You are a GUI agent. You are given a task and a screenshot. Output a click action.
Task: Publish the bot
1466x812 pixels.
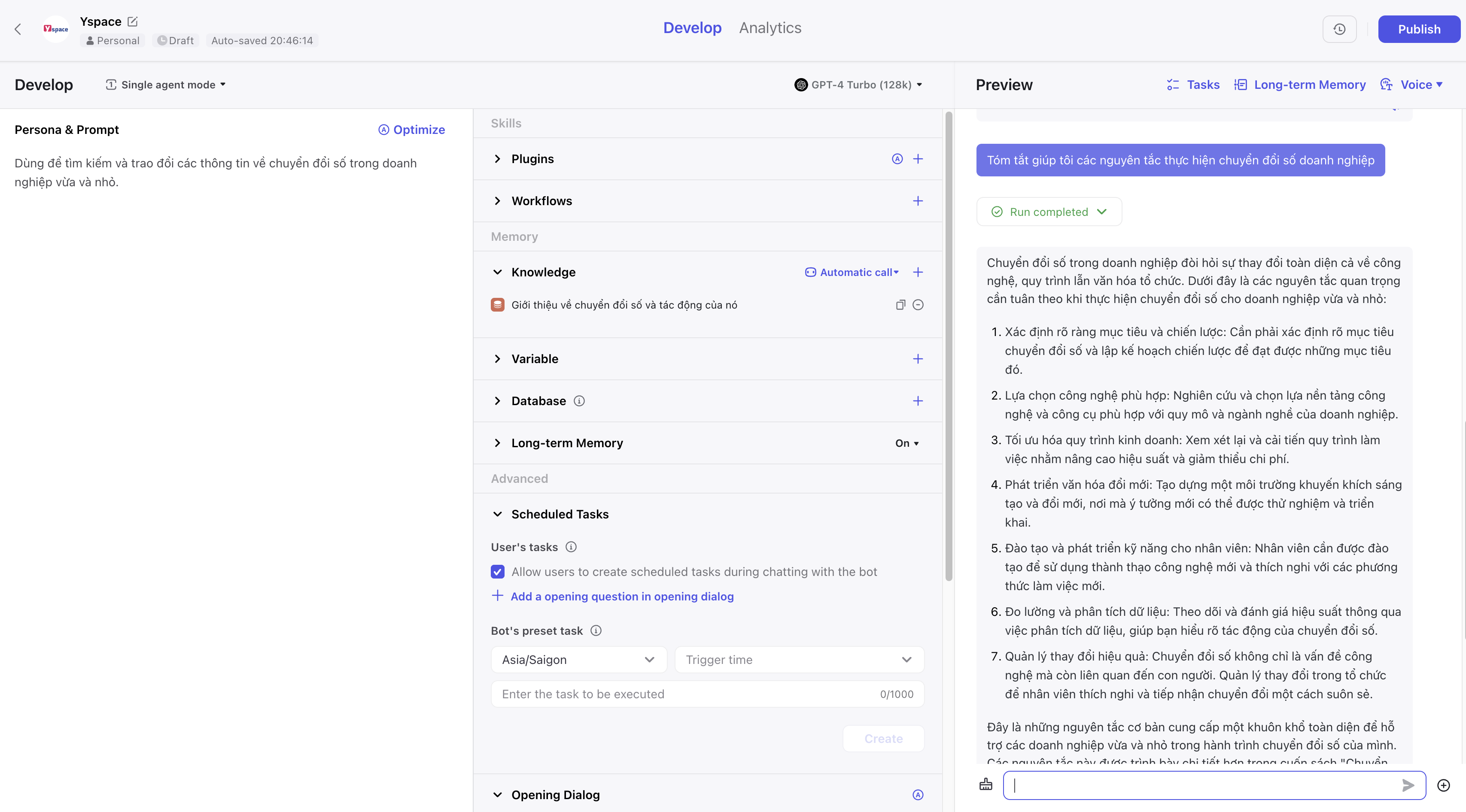(1419, 29)
